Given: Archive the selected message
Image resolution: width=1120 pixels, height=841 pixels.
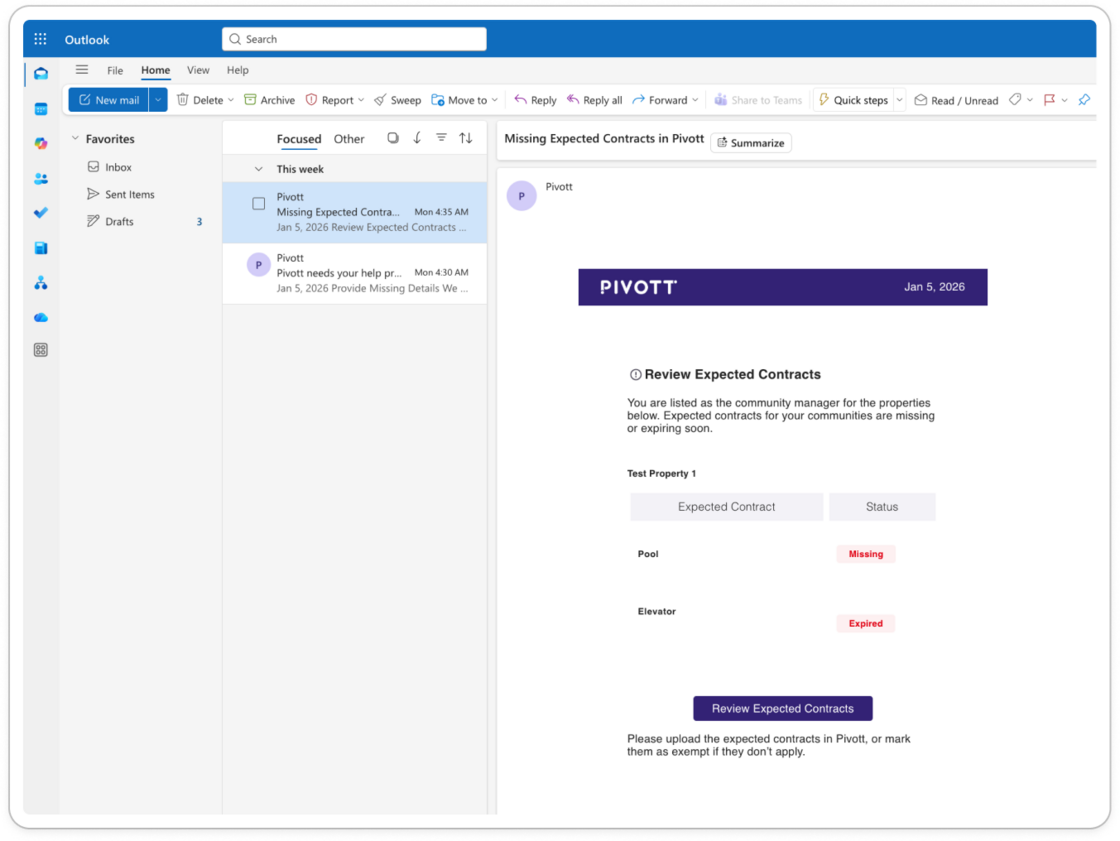Looking at the screenshot, I should pyautogui.click(x=269, y=100).
